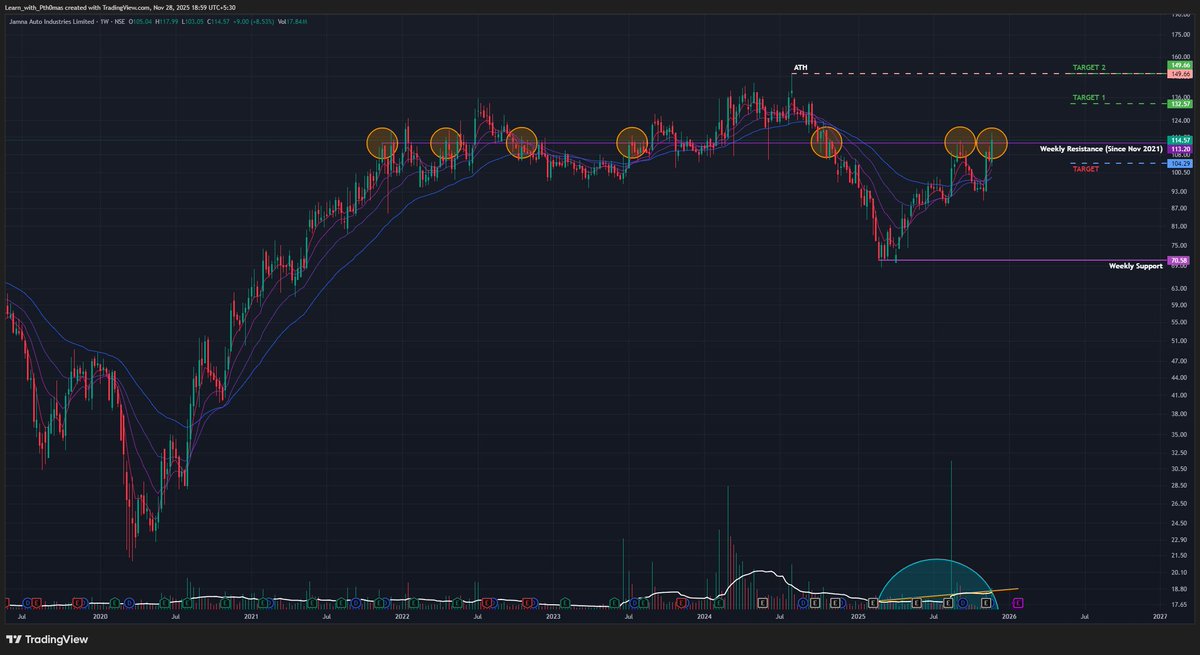Select the teal semicircle arc drawing over volume

click(936, 583)
